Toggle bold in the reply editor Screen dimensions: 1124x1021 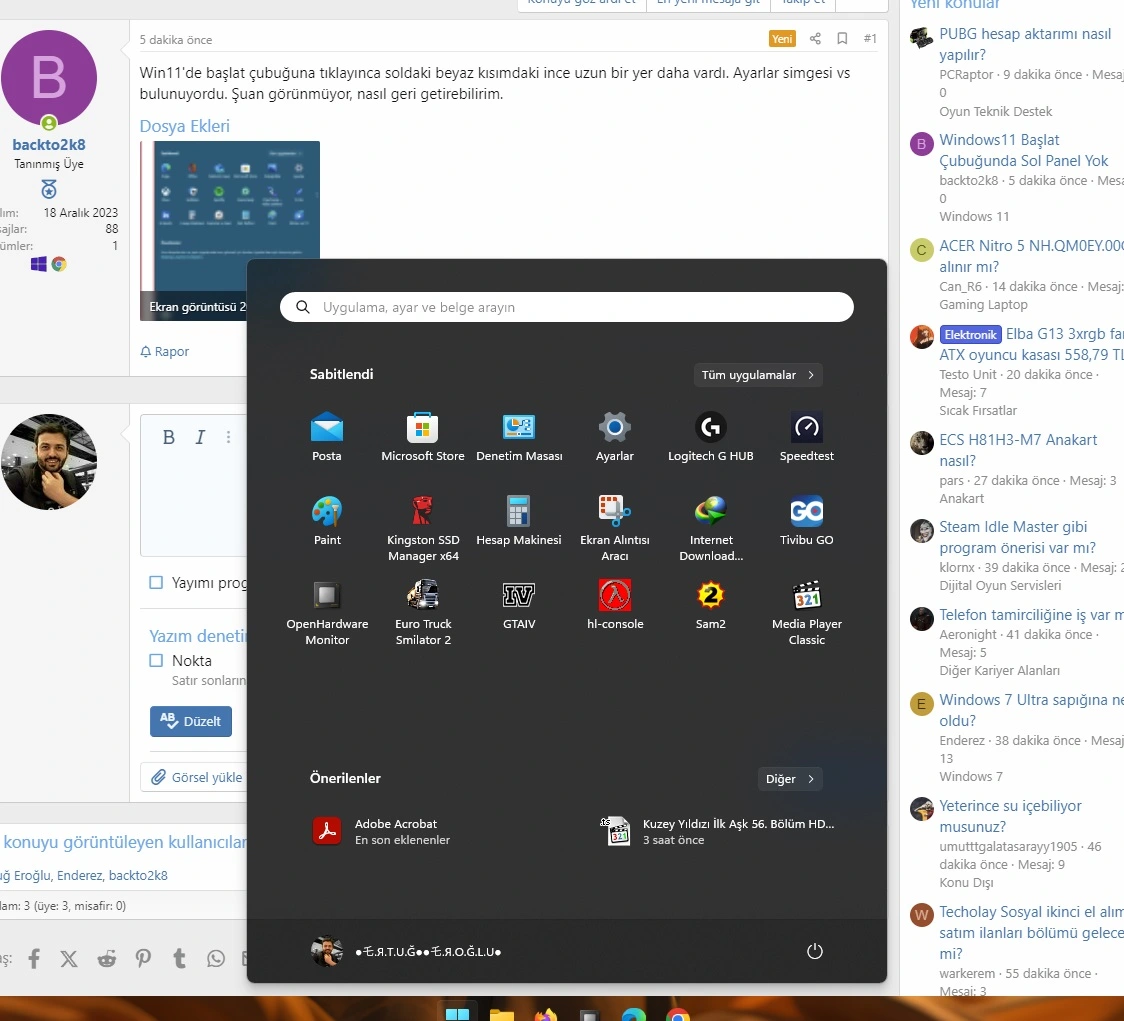168,437
